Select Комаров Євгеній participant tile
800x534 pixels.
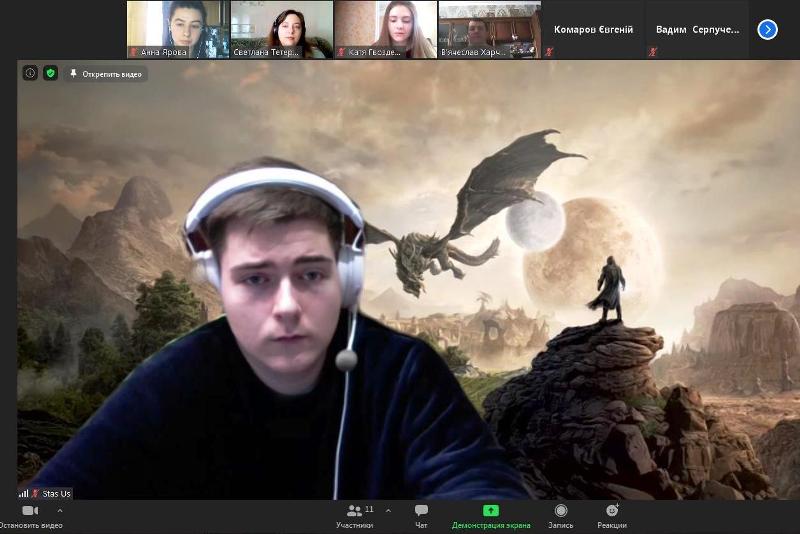point(593,30)
